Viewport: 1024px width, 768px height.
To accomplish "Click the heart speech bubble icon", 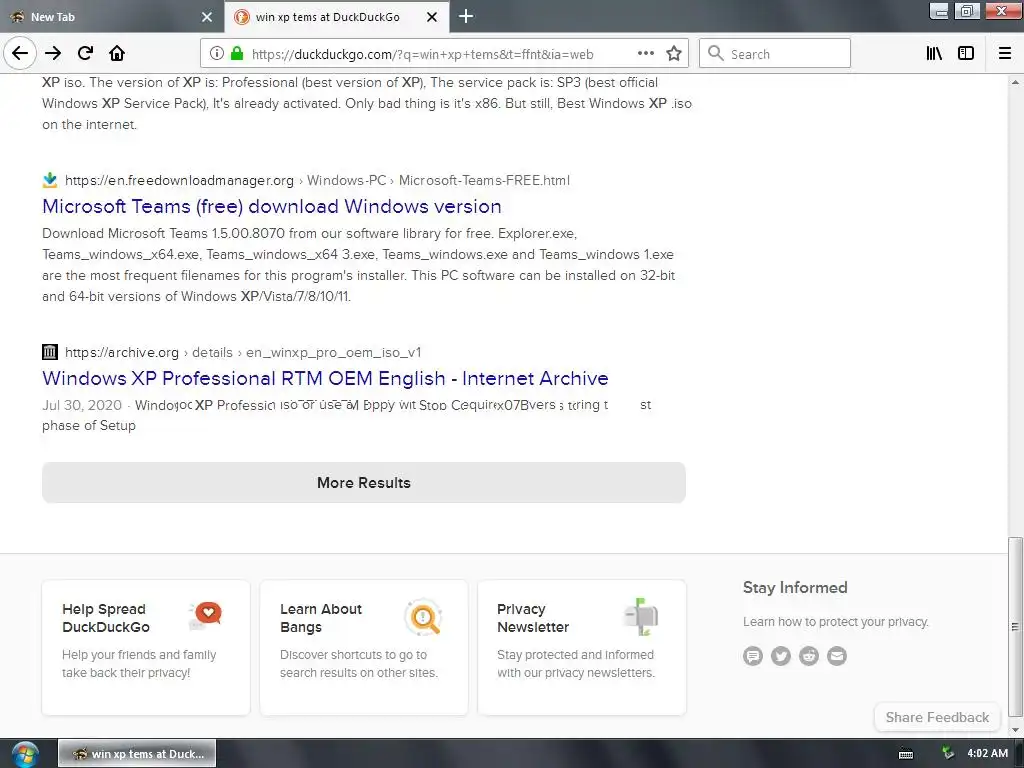I will 206,615.
